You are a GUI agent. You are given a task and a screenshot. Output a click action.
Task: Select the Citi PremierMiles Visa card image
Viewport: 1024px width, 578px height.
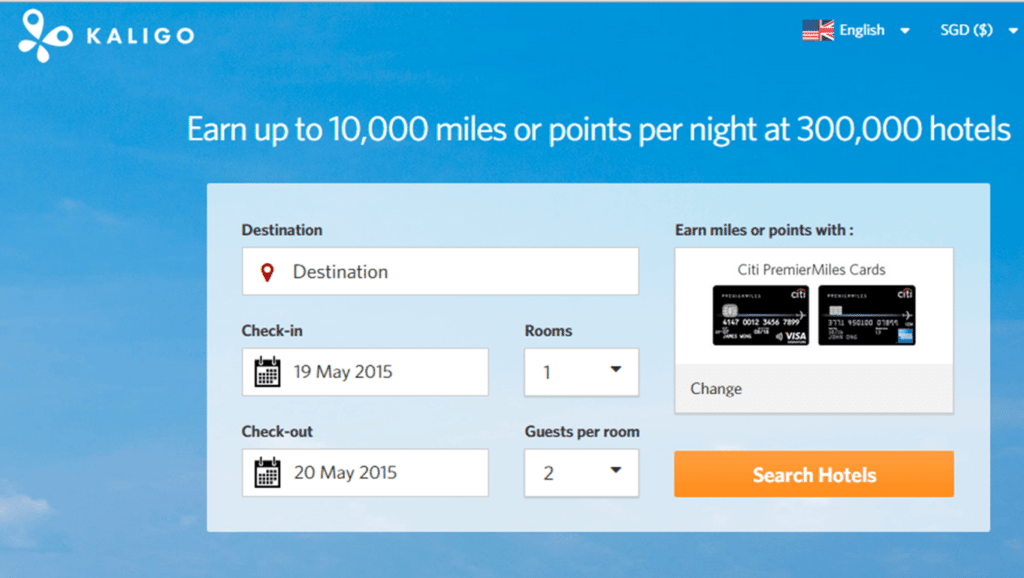760,315
